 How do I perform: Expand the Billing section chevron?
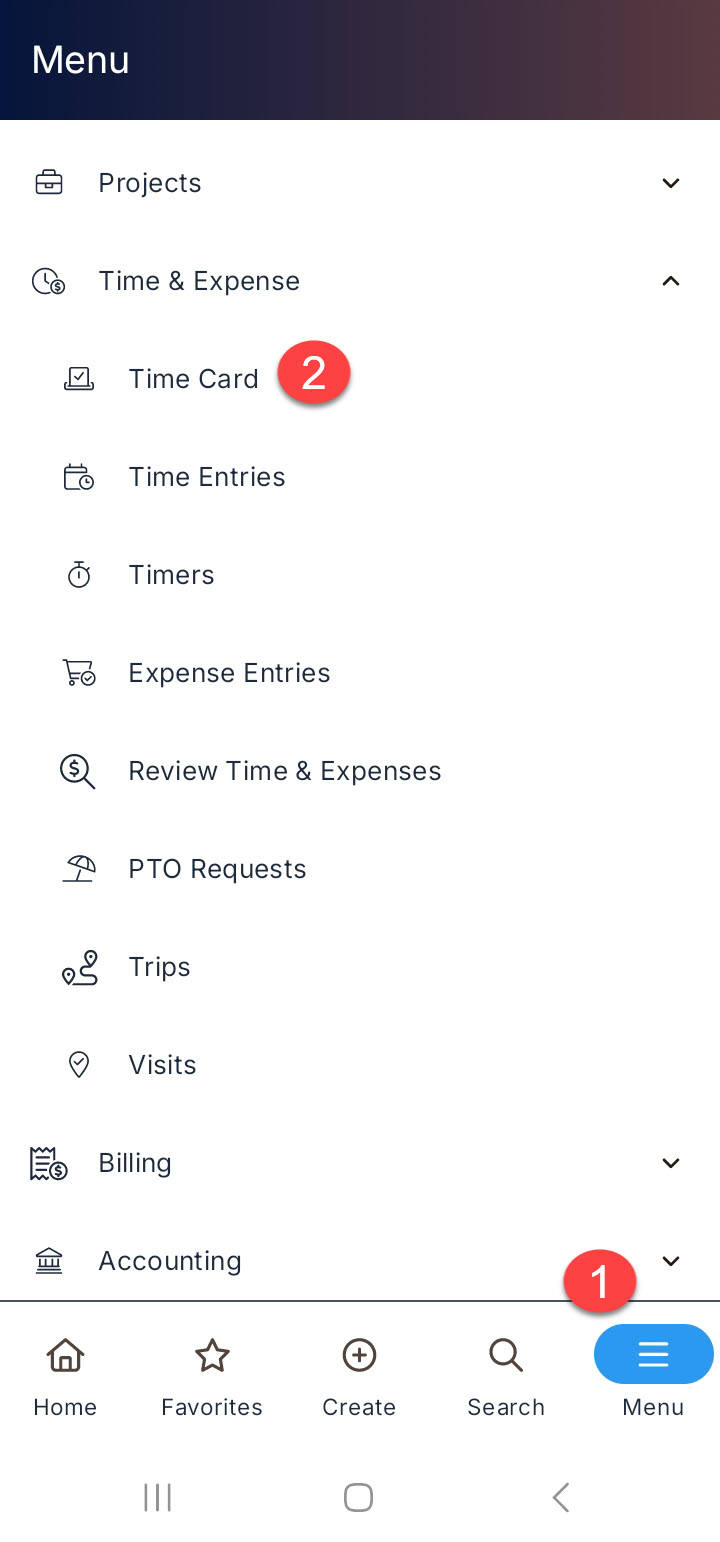click(671, 1163)
